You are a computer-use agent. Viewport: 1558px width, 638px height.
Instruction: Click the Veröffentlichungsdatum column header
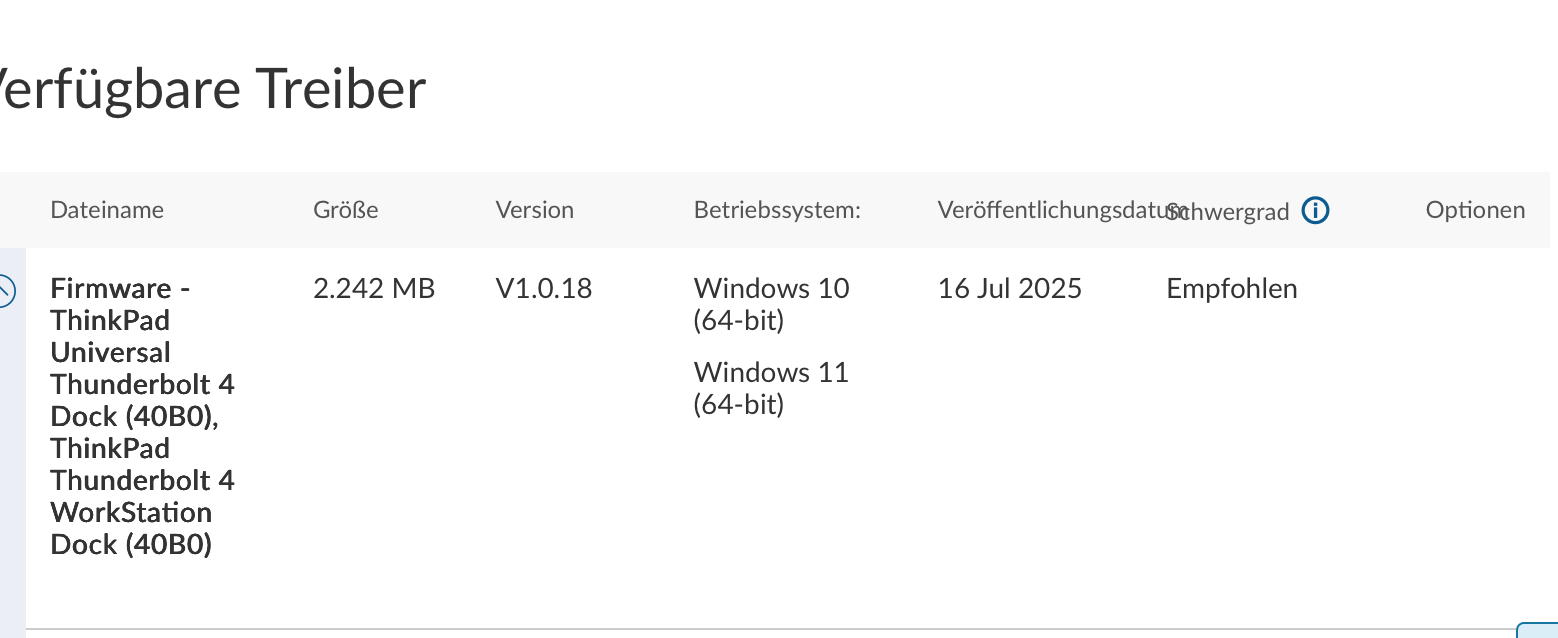pyautogui.click(x=1060, y=210)
